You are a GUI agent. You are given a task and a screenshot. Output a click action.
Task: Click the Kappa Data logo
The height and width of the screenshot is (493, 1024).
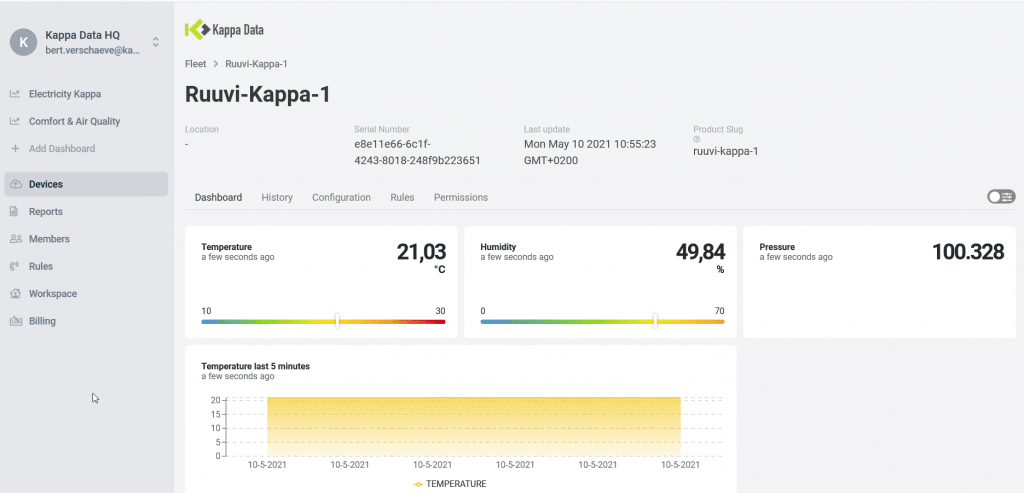225,30
